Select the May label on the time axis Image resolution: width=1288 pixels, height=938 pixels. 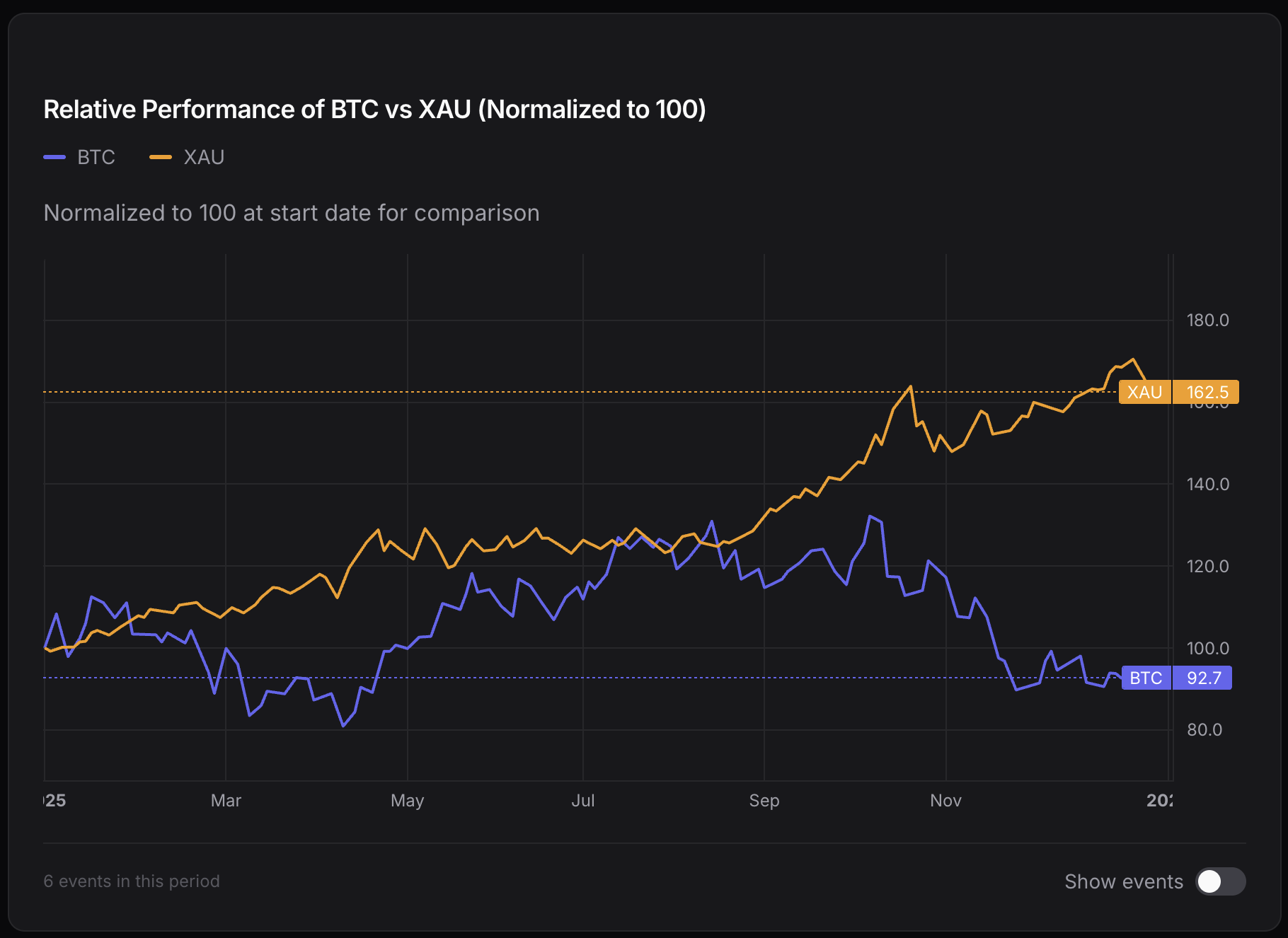pos(407,800)
